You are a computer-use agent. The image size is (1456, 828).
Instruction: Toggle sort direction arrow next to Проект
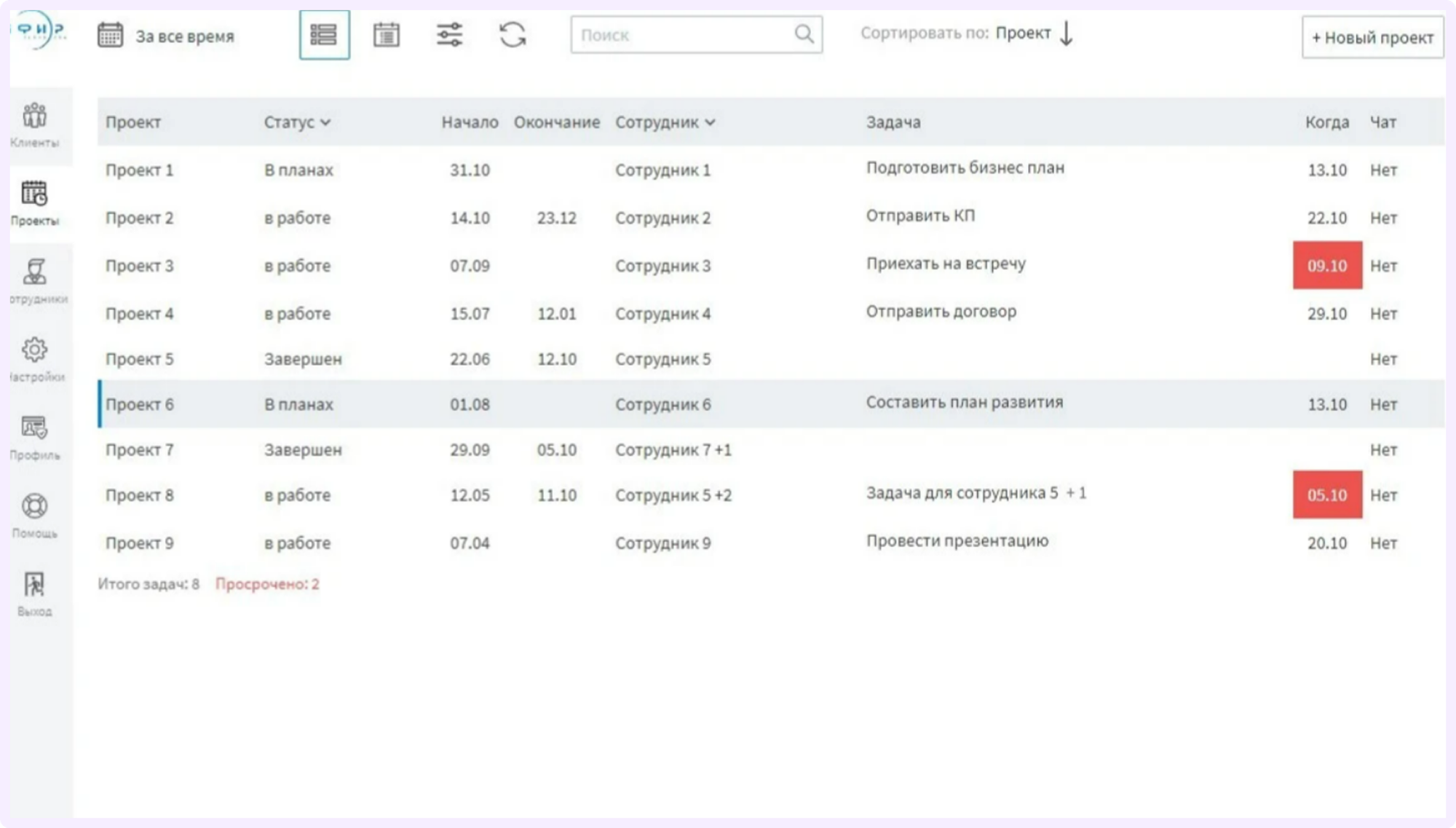coord(1066,33)
